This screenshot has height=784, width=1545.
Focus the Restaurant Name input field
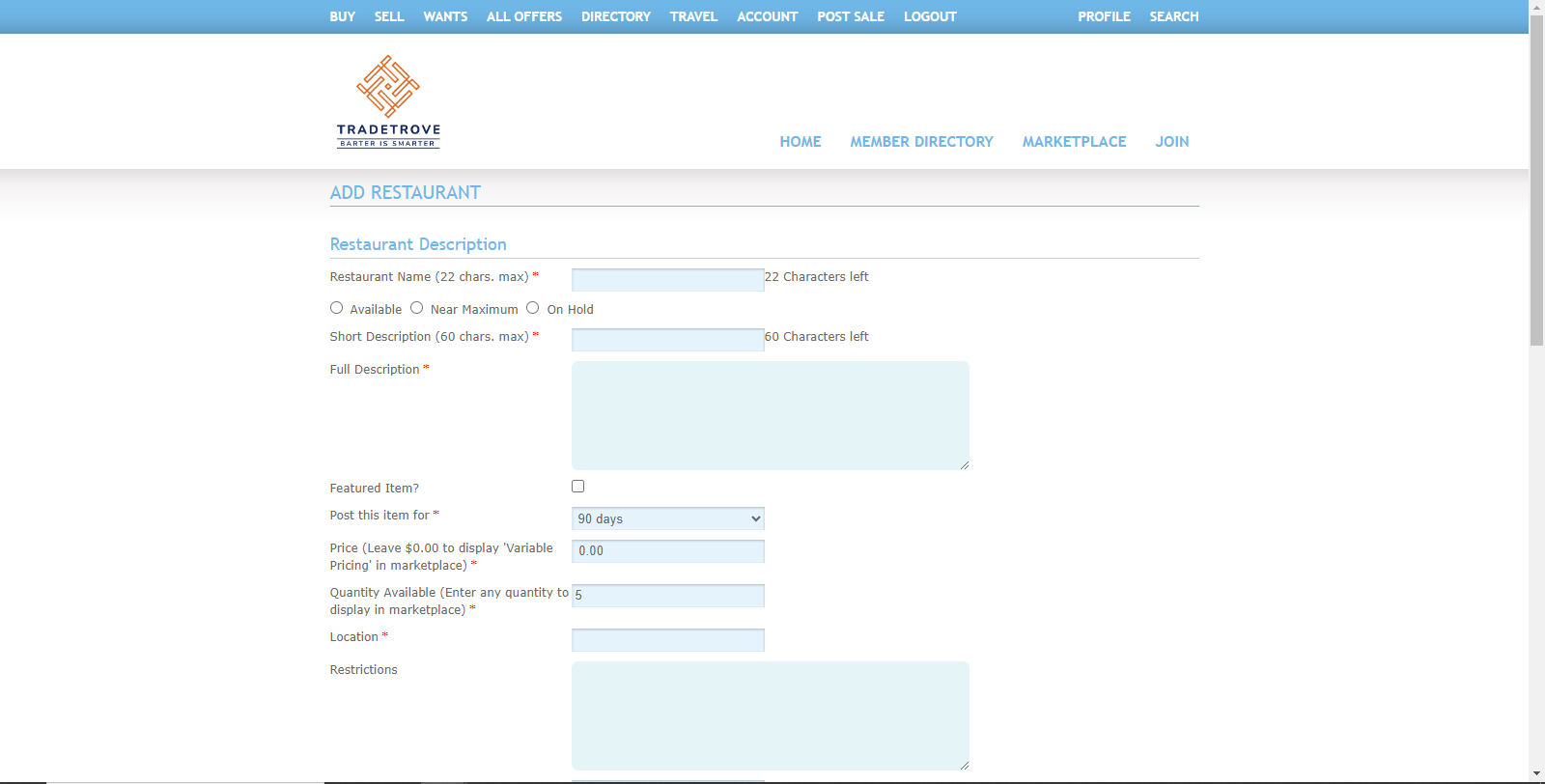coord(667,280)
